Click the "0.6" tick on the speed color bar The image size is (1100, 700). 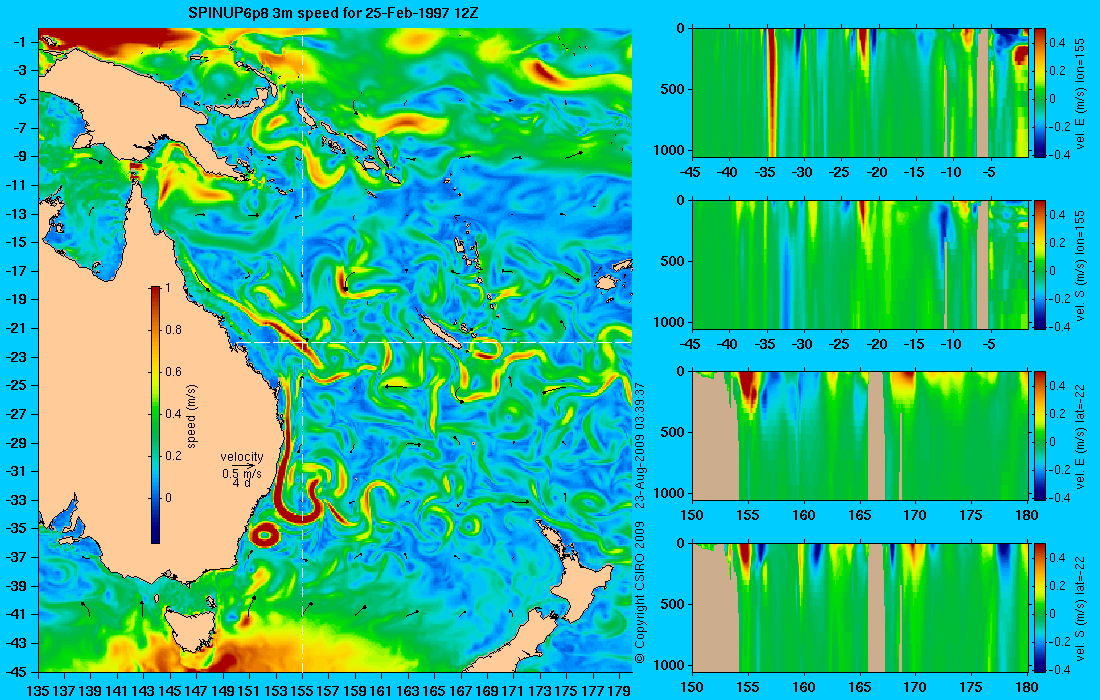(173, 372)
